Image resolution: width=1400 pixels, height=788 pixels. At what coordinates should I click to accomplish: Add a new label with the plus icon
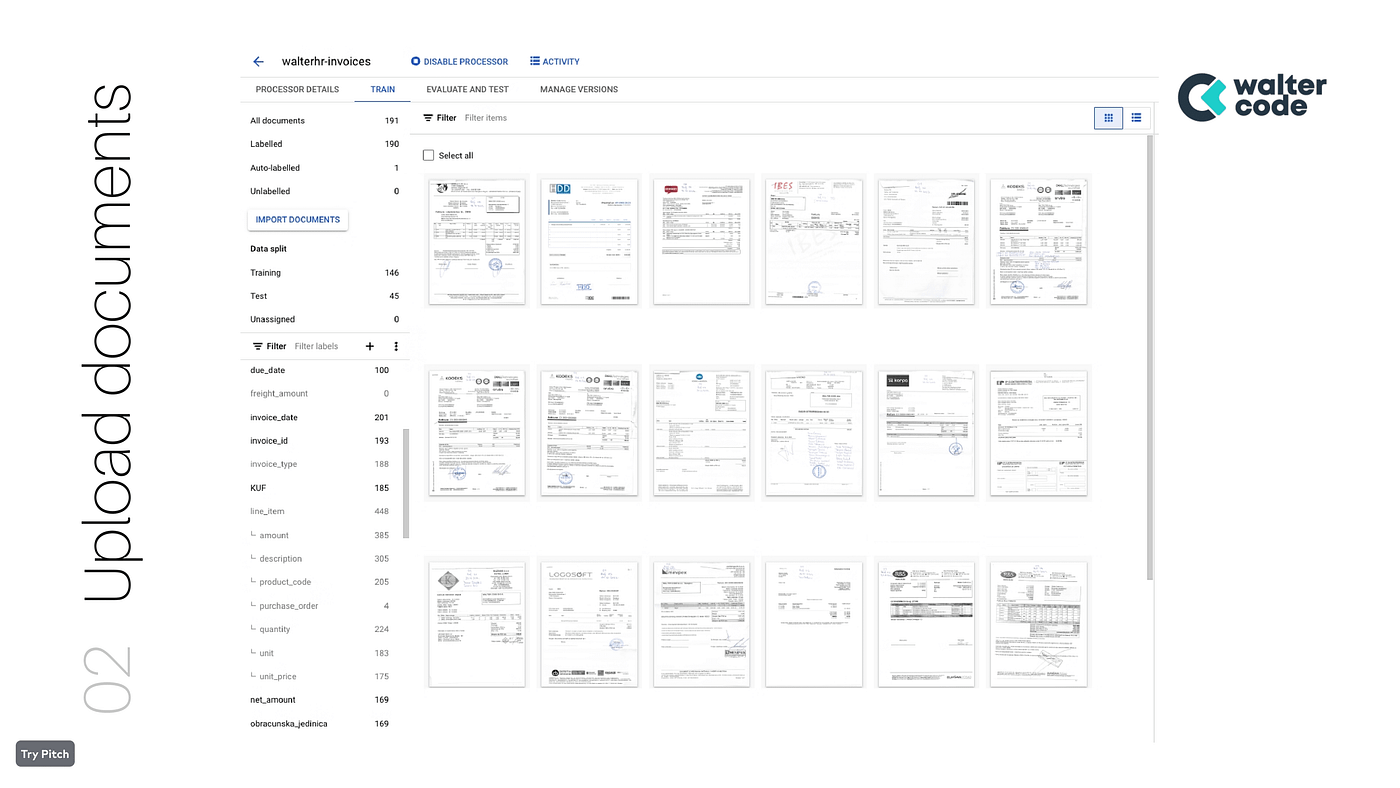pos(368,345)
